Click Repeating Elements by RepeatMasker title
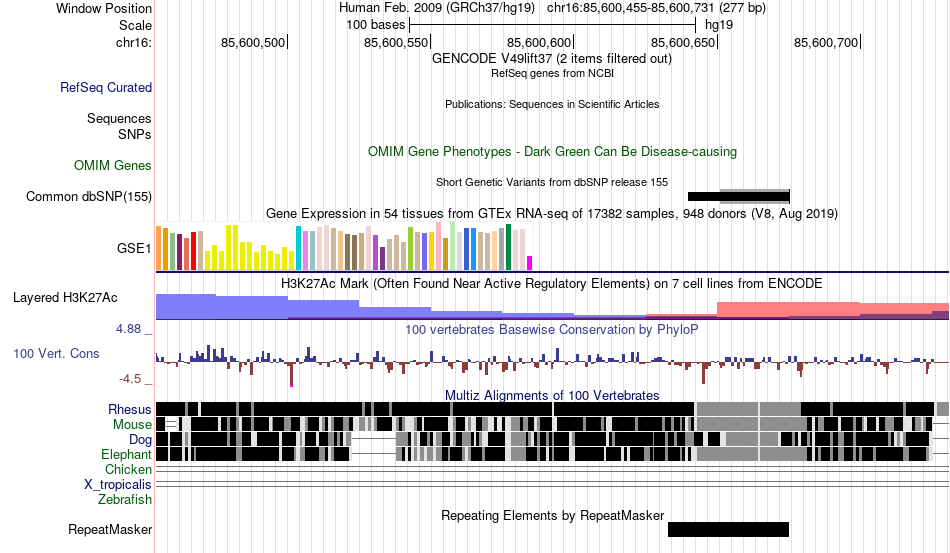This screenshot has width=950, height=553. [x=553, y=515]
